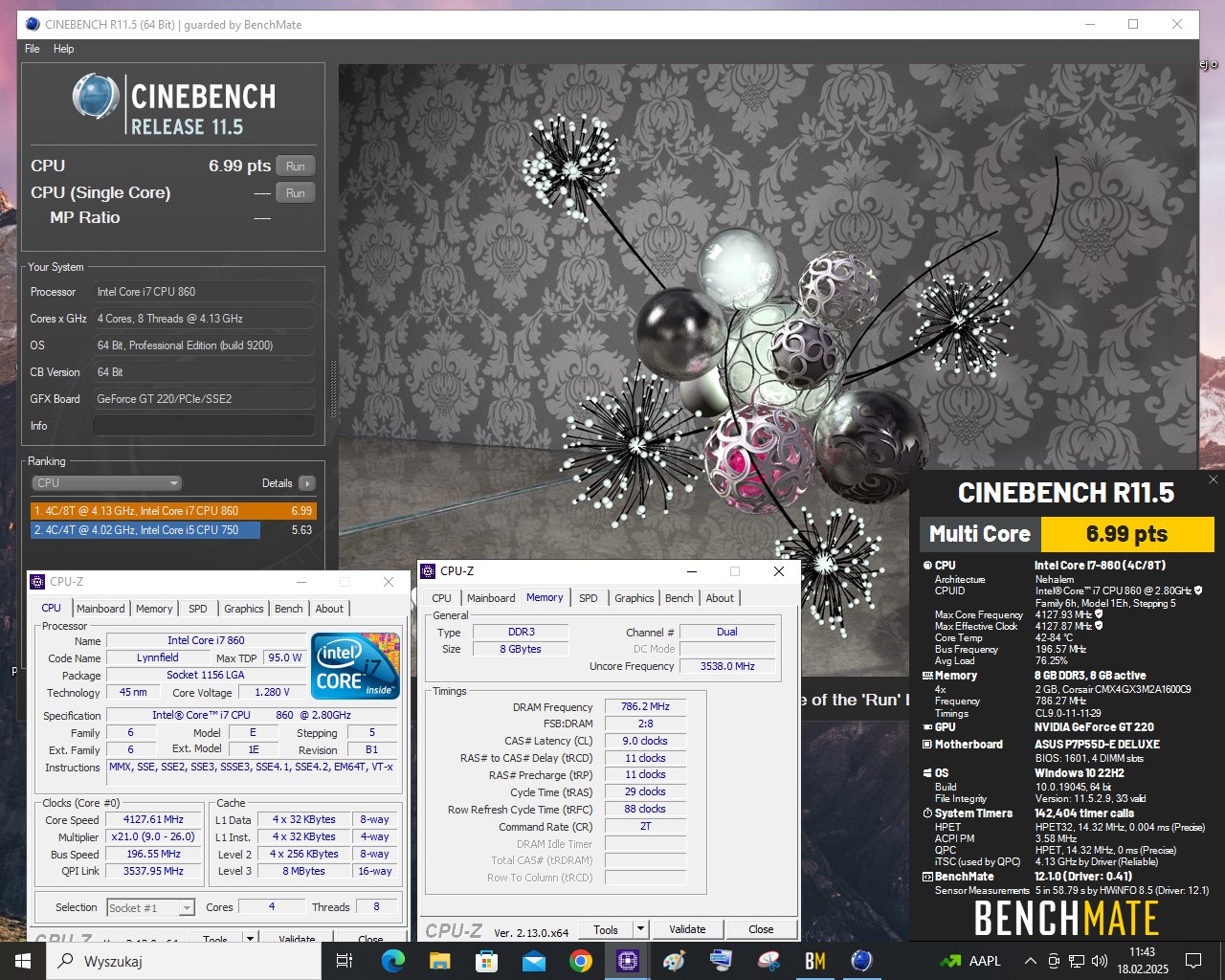Open Graphics tab in right CPU-Z window
The height and width of the screenshot is (980, 1225).
pos(634,598)
